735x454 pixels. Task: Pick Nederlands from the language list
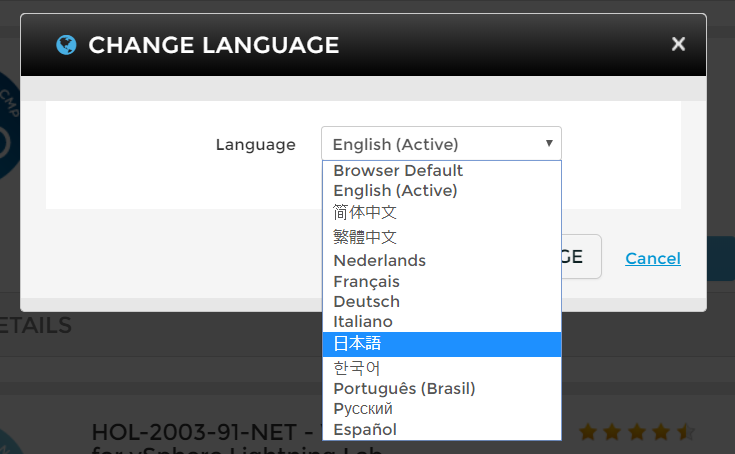[x=442, y=260]
